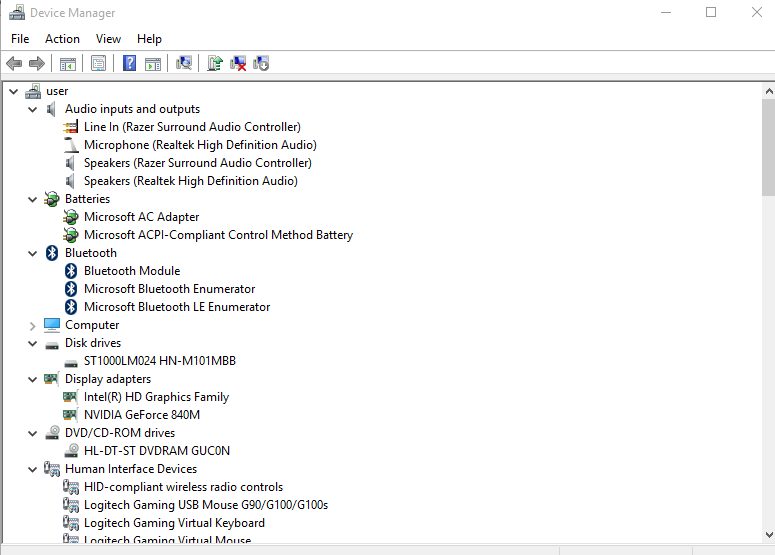Select ST1000LM024 HN-M101MBB disk drive
775x555 pixels.
[160, 361]
